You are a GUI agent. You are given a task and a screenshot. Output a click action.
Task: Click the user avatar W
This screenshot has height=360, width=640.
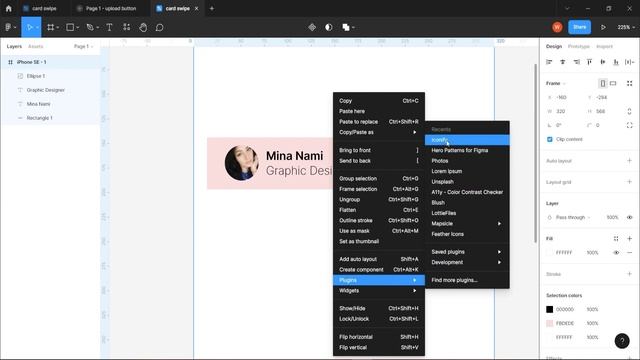click(x=557, y=27)
